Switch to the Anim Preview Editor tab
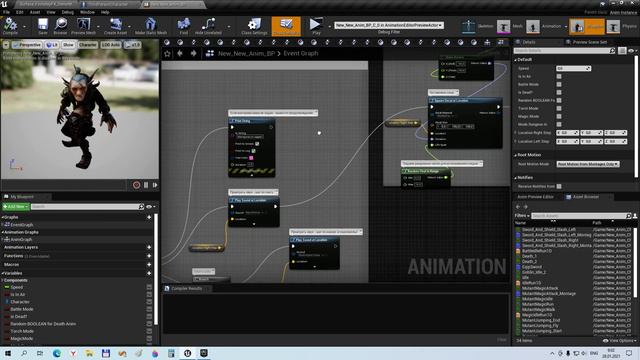640x360 pixels. [x=535, y=197]
